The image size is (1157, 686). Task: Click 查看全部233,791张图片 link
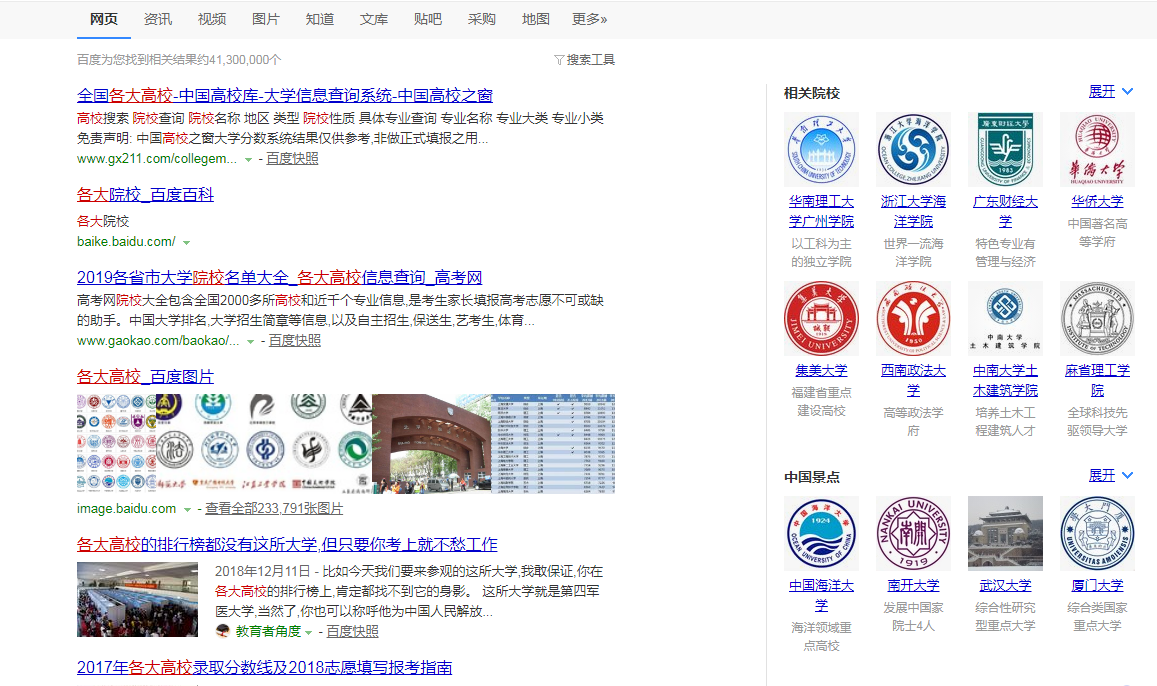[274, 509]
